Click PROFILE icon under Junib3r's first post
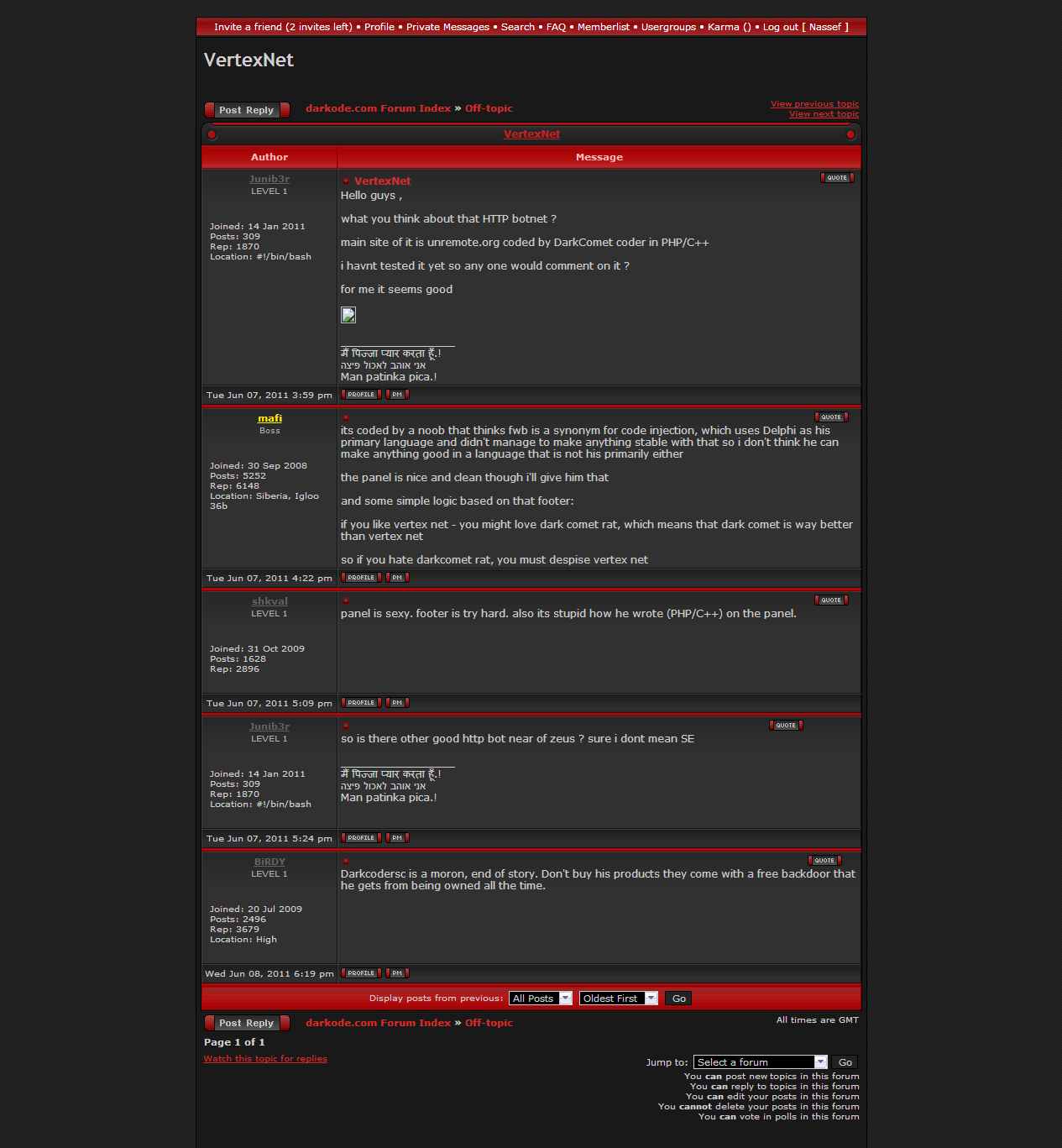 (x=361, y=395)
